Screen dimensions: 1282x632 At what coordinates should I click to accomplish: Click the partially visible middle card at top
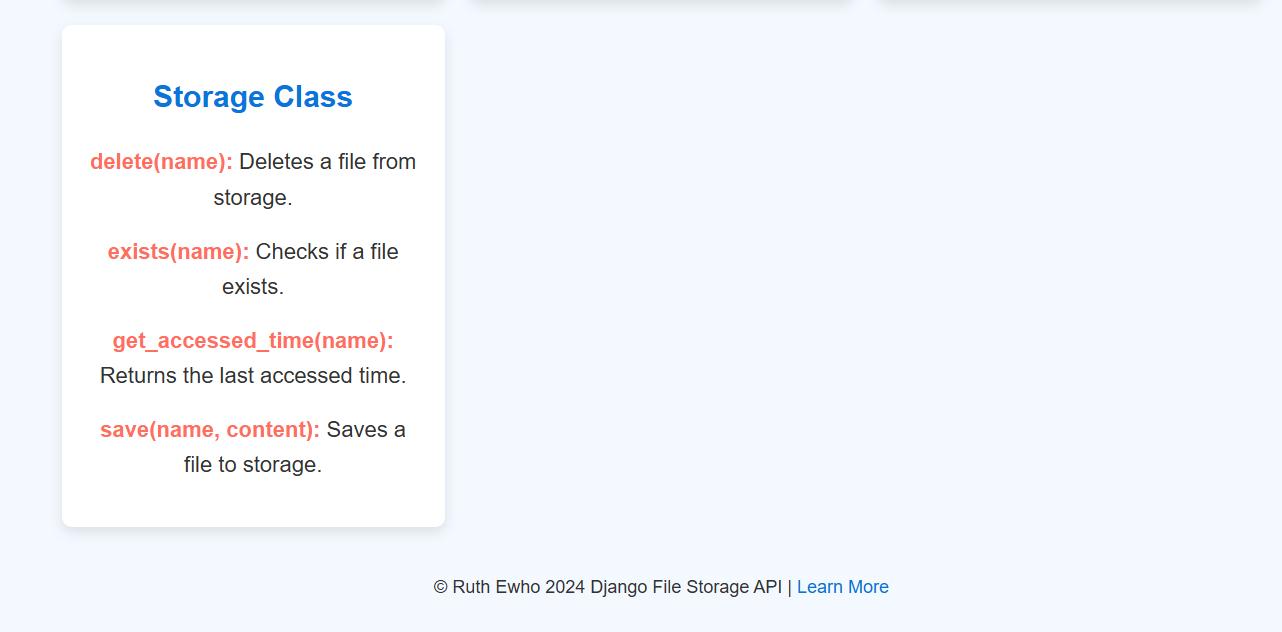660,3
